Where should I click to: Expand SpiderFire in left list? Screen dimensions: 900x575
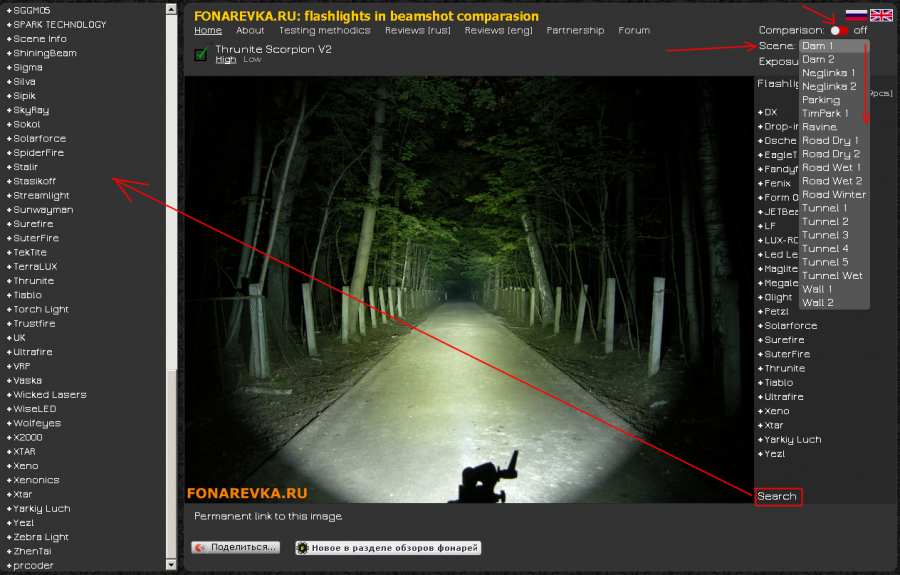coord(35,153)
